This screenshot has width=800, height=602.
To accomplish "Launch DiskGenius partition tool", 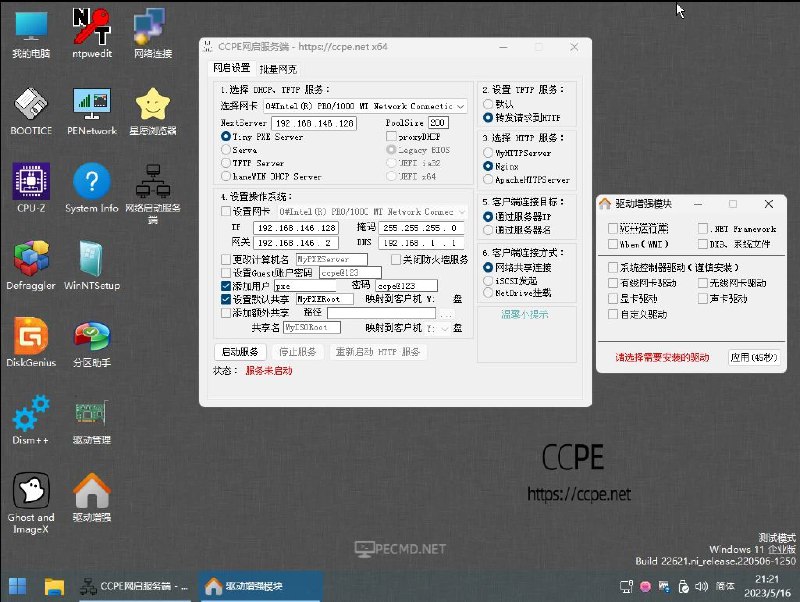I will pyautogui.click(x=30, y=343).
